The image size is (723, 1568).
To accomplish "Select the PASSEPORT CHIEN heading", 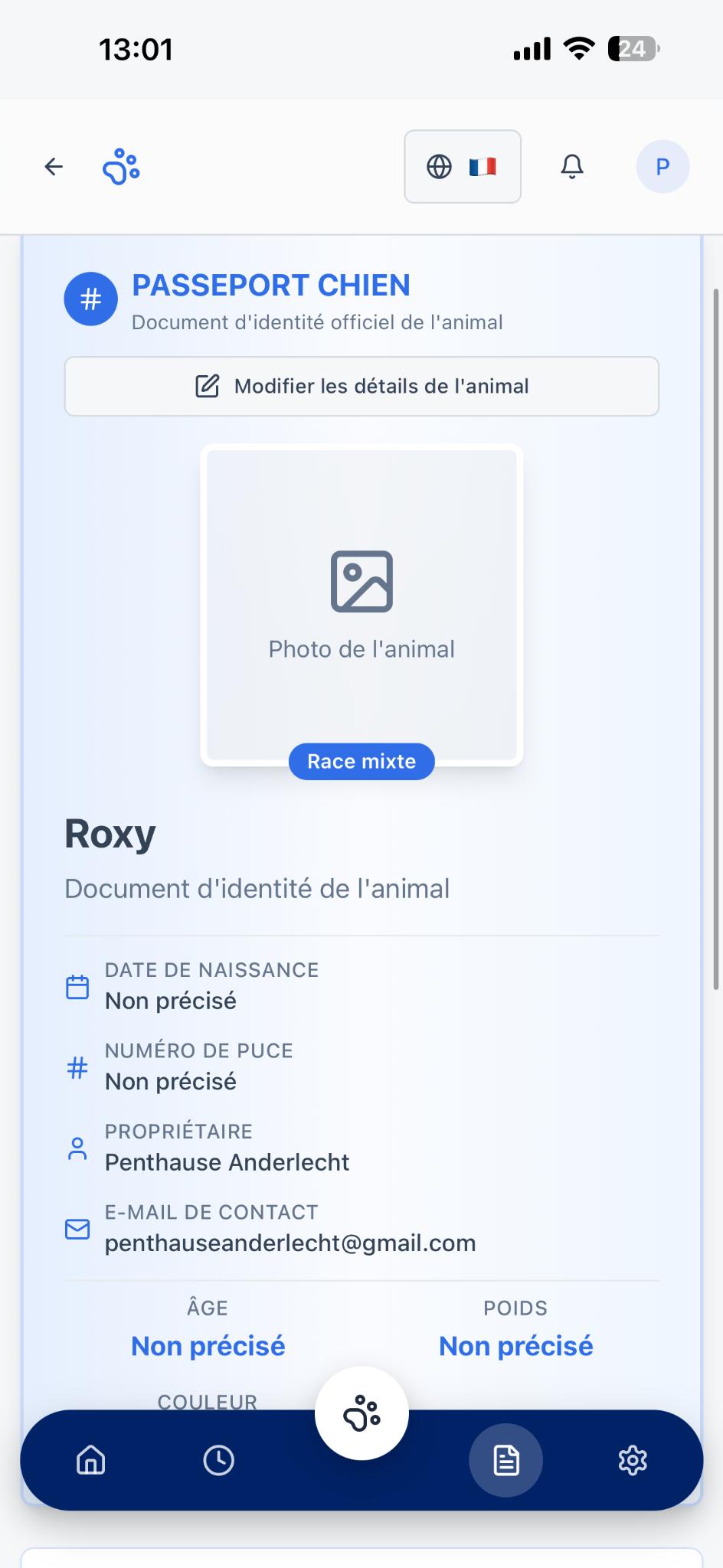I will click(271, 285).
